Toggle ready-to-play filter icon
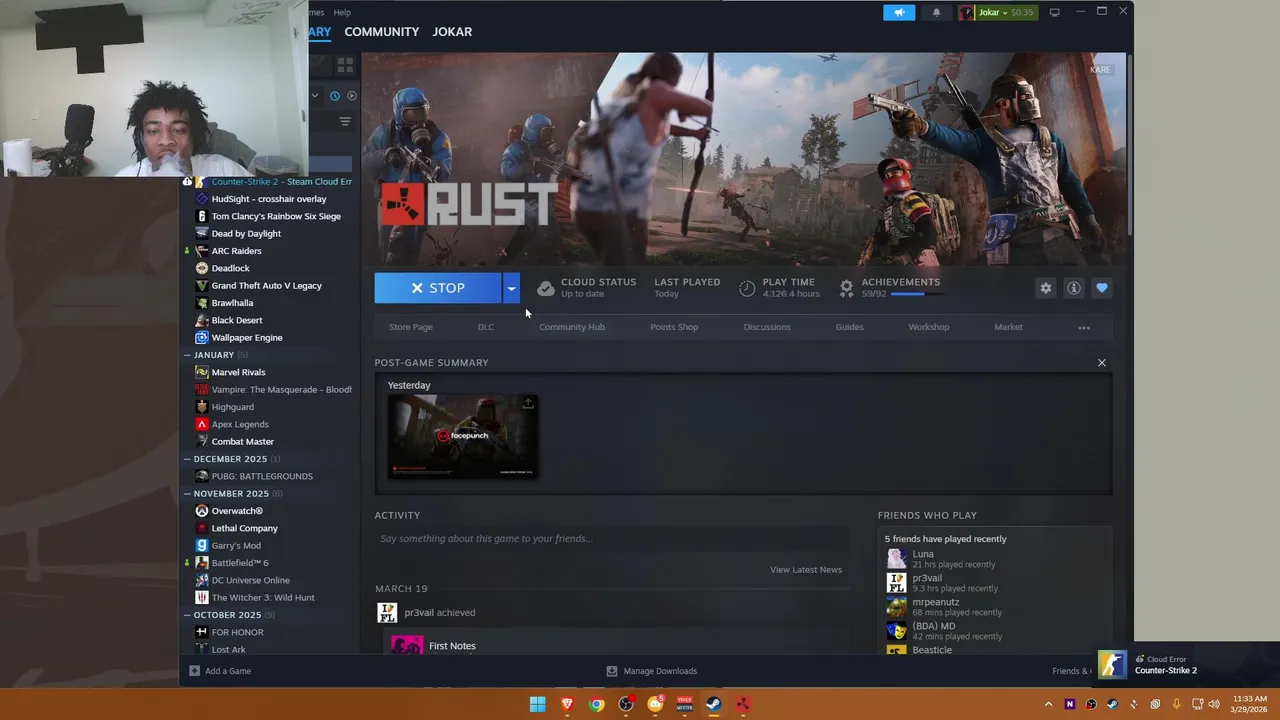The height and width of the screenshot is (720, 1280). coord(351,96)
